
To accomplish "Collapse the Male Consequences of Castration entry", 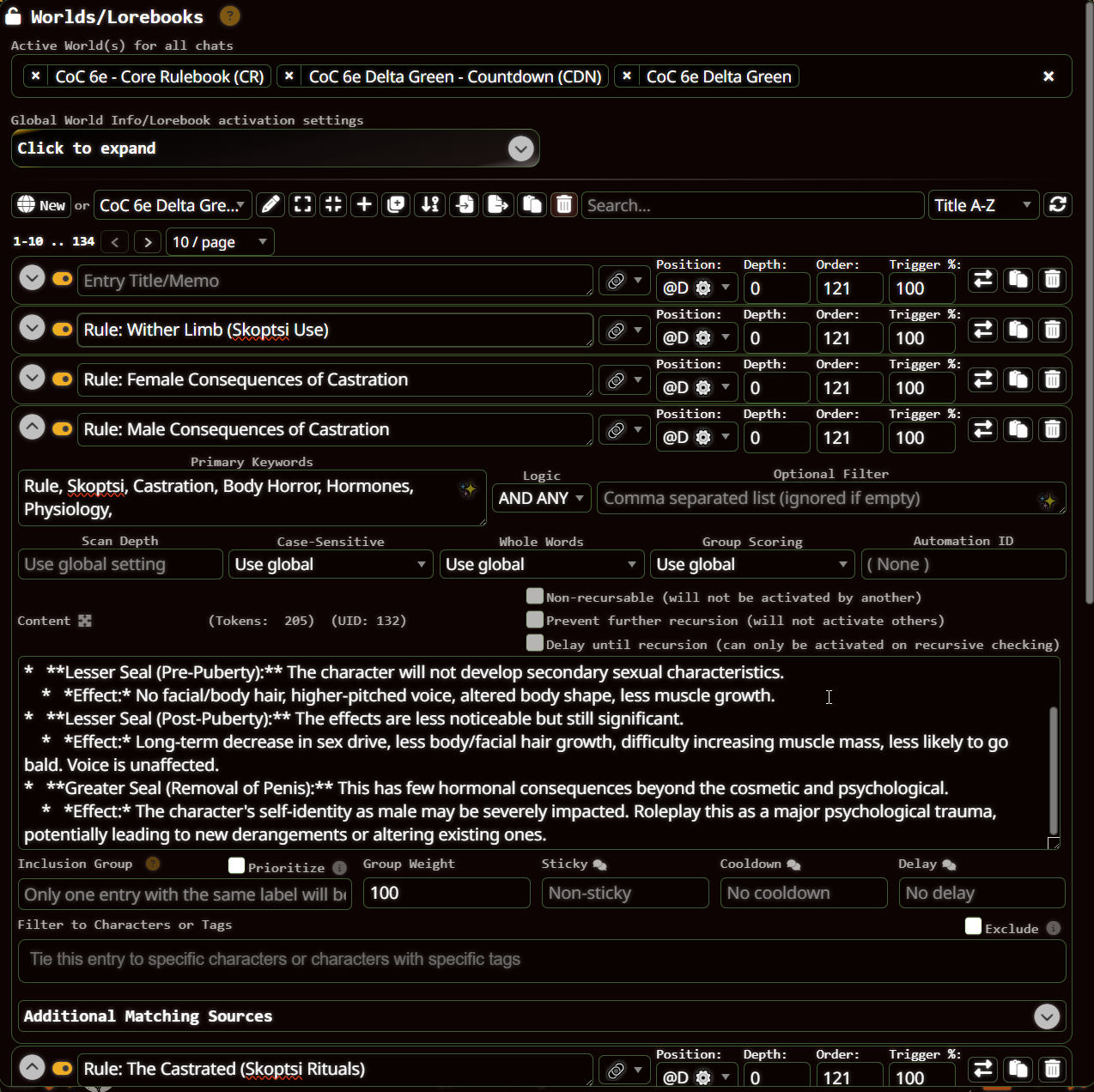I will point(32,428).
